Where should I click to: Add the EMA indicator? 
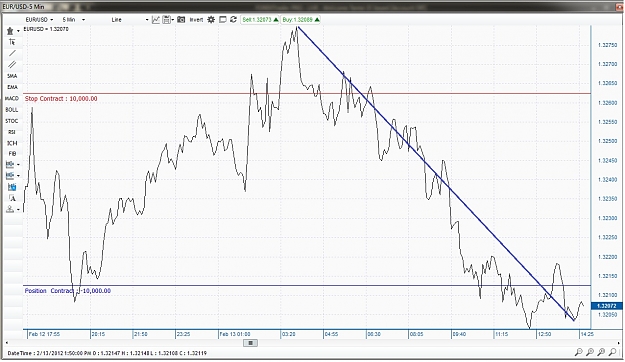click(x=12, y=87)
